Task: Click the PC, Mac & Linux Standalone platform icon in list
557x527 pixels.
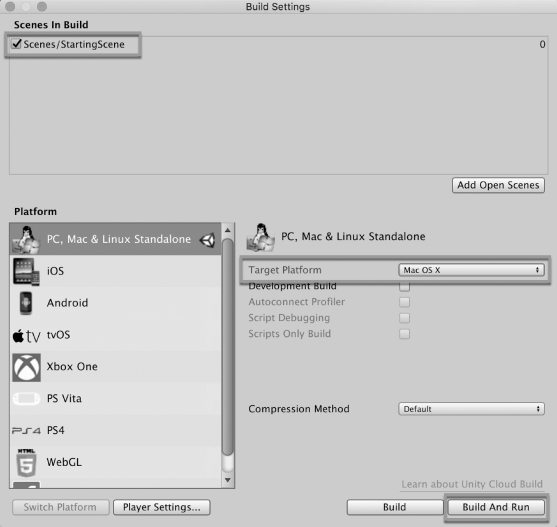Action: [26, 240]
